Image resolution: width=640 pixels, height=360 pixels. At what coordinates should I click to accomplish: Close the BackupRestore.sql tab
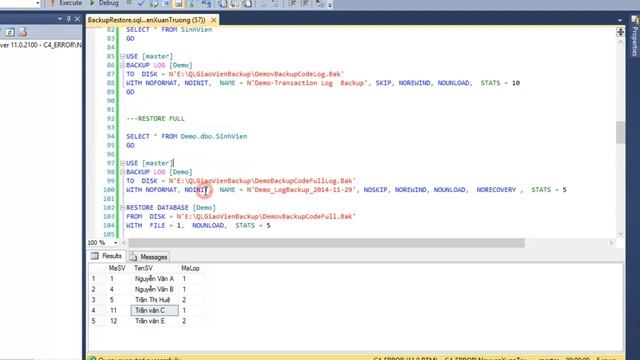pyautogui.click(x=213, y=20)
